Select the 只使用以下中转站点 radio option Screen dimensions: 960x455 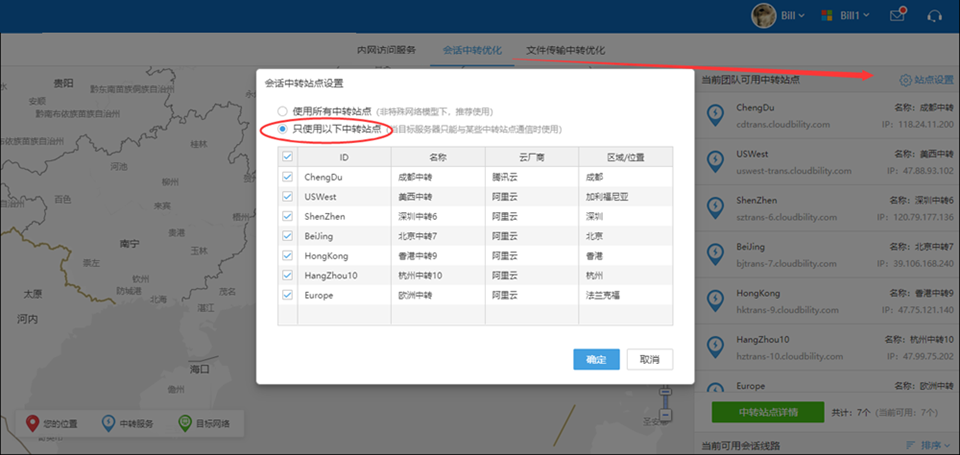[x=283, y=129]
